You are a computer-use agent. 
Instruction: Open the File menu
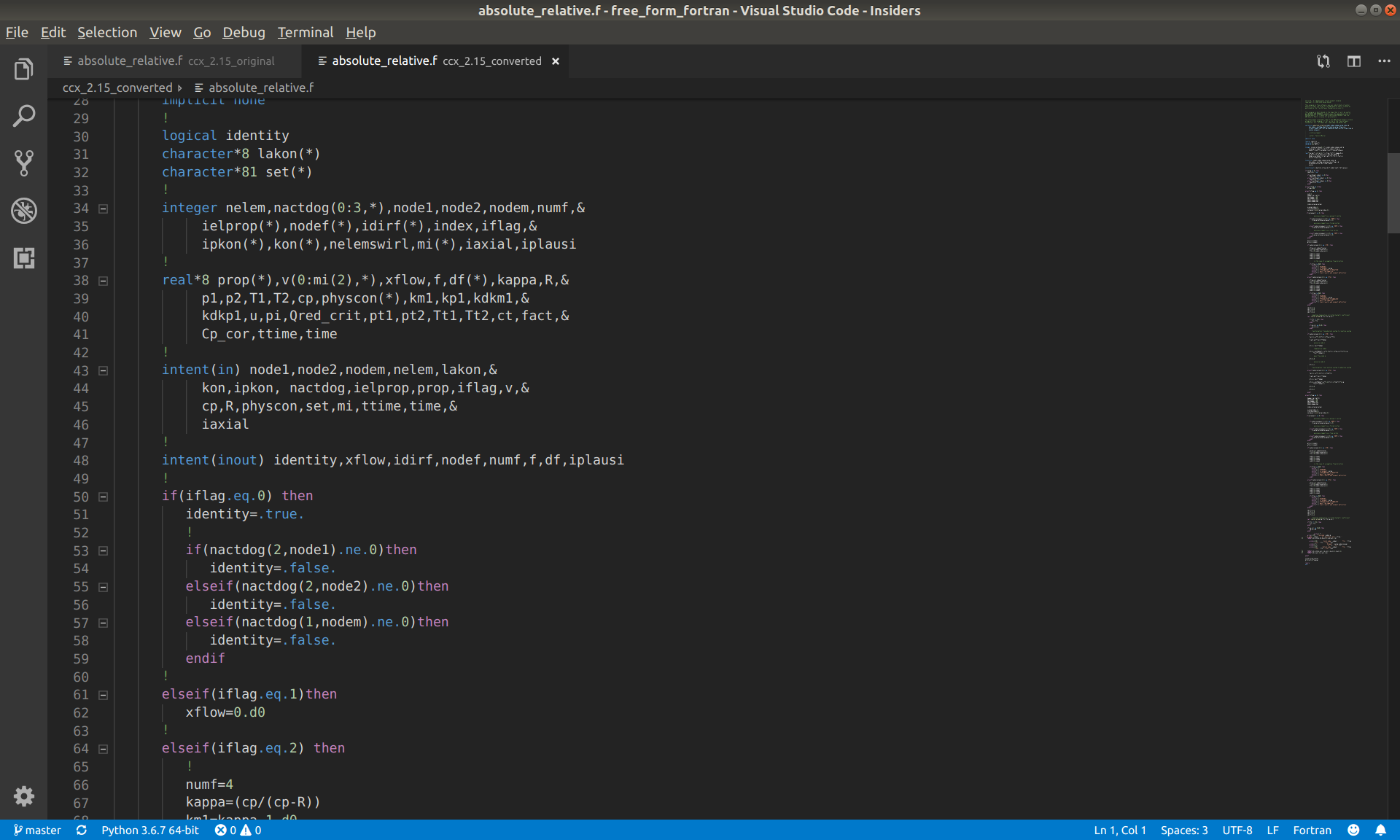click(17, 32)
